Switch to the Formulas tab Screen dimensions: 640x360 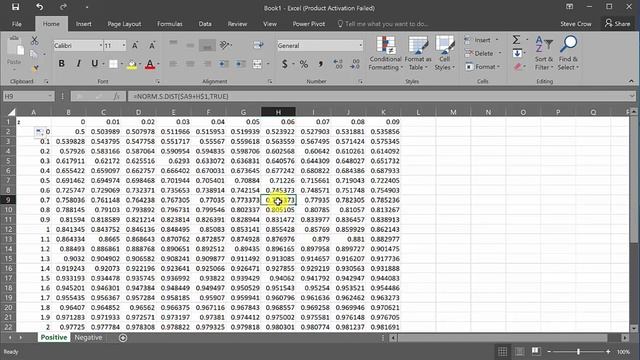170,24
